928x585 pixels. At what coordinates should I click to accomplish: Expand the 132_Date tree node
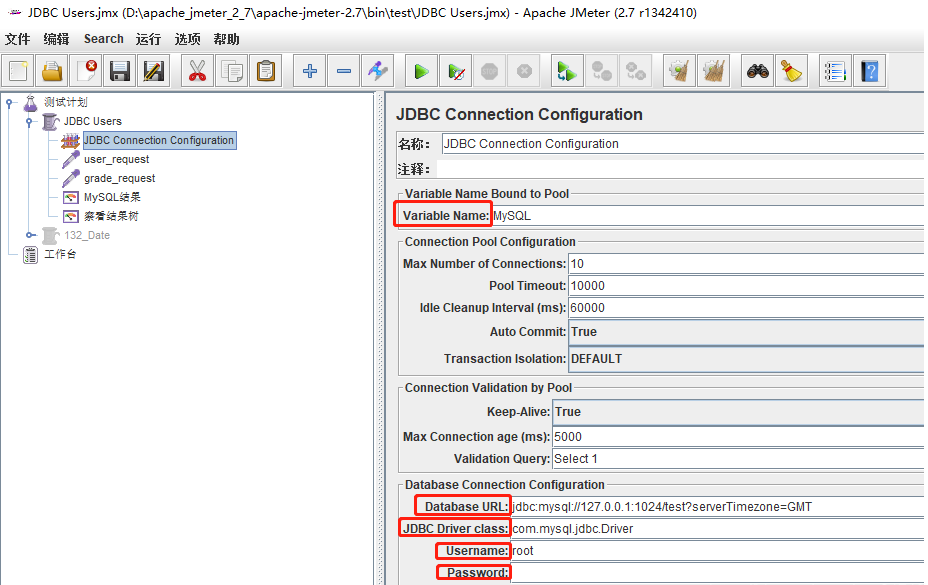[31, 235]
